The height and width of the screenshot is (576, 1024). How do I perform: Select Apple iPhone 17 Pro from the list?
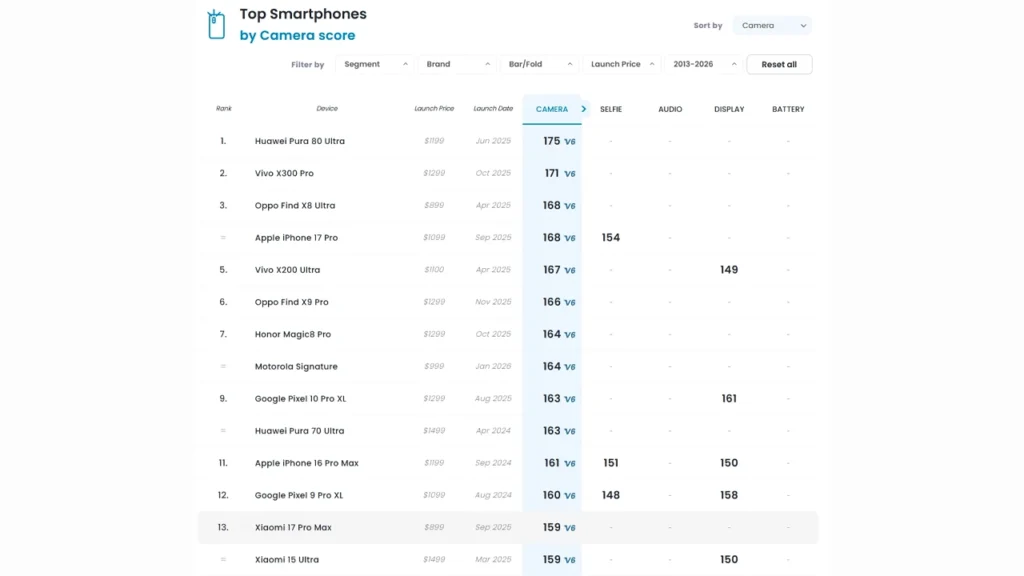pyautogui.click(x=296, y=238)
